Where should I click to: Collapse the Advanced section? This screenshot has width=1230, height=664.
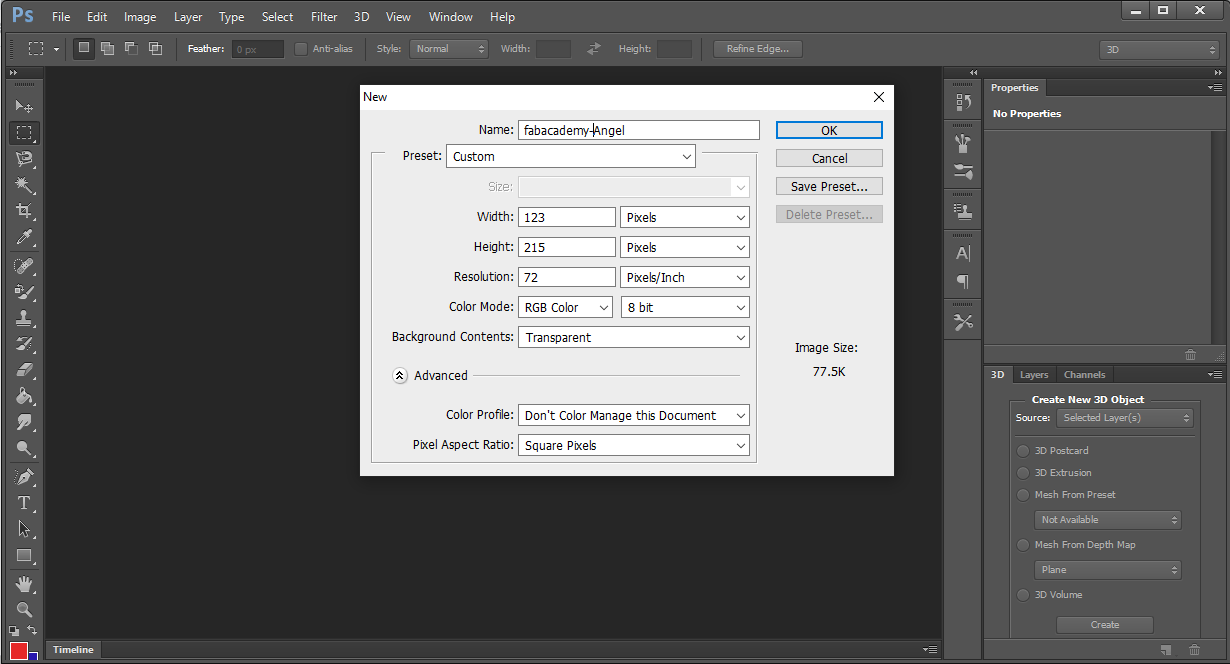[400, 376]
